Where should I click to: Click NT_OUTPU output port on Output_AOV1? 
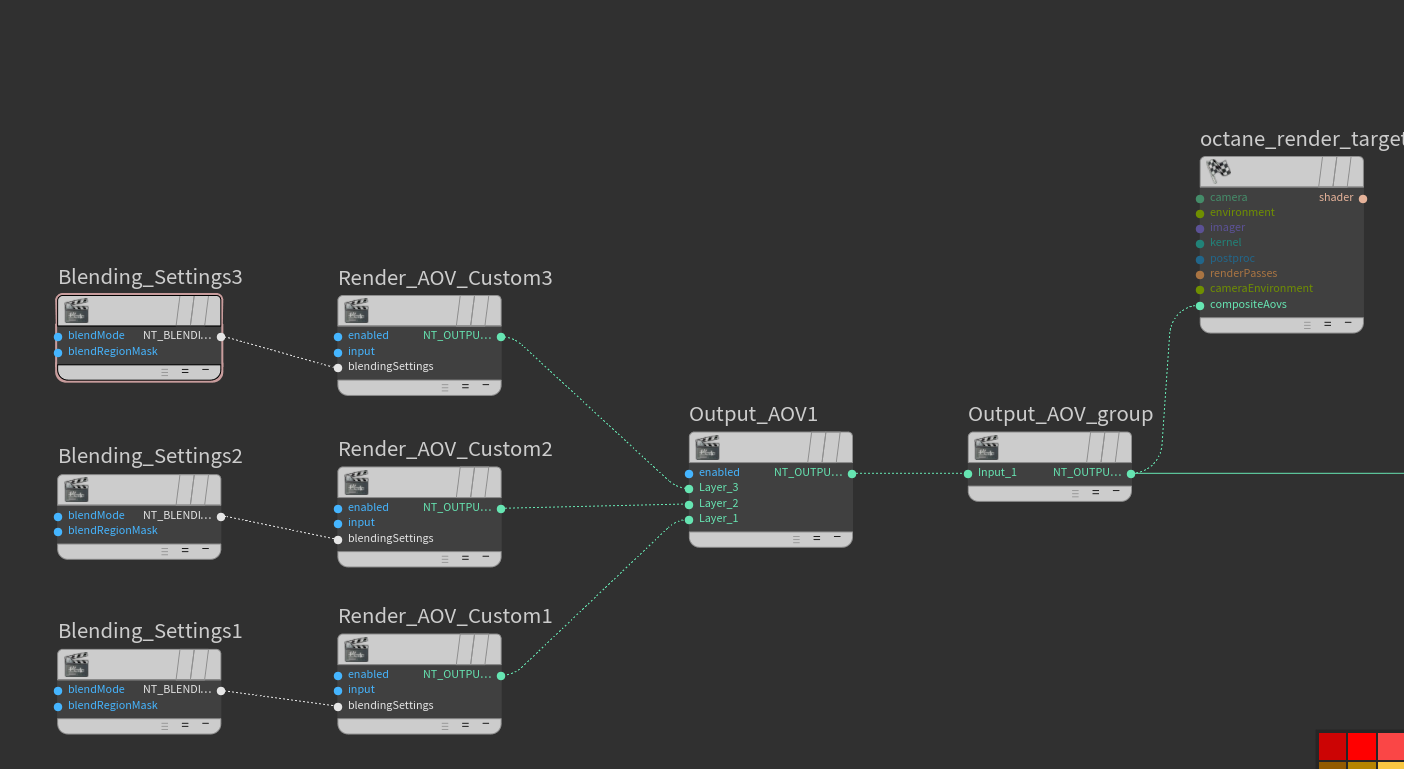pyautogui.click(x=852, y=474)
